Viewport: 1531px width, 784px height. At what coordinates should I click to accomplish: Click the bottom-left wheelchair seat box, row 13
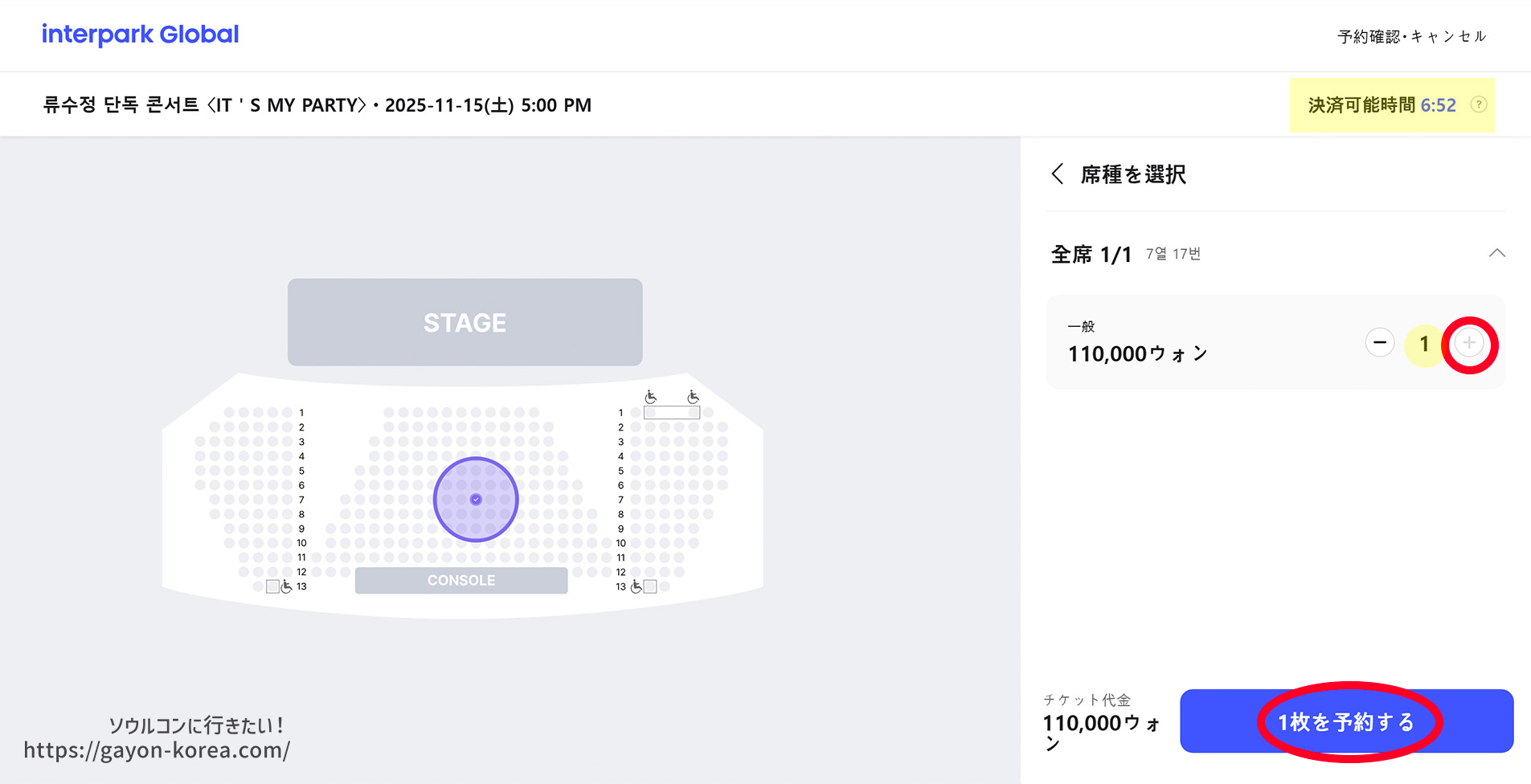point(272,586)
